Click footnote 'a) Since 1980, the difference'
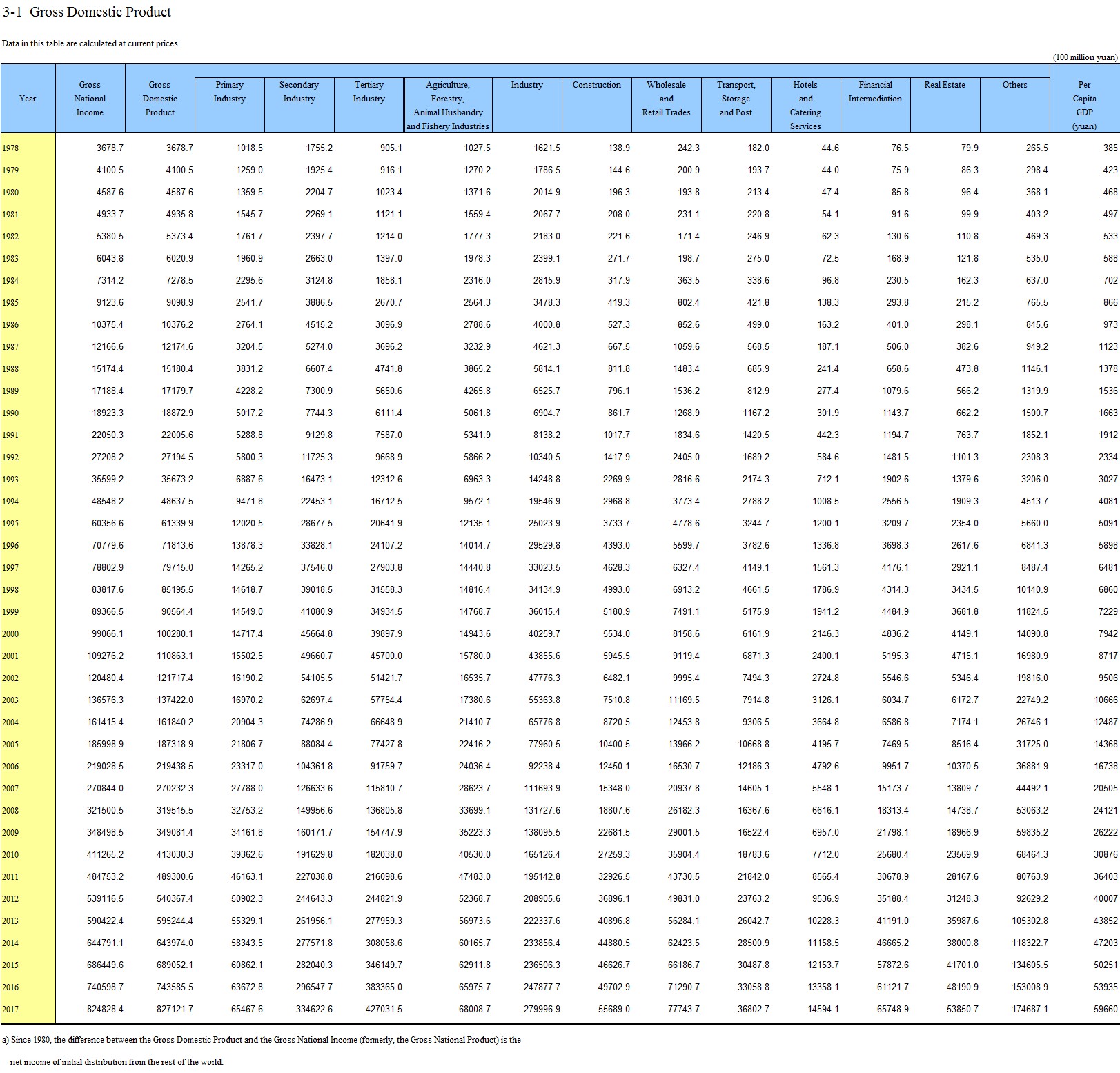This screenshot has width=1120, height=1073. pyautogui.click(x=262, y=1040)
